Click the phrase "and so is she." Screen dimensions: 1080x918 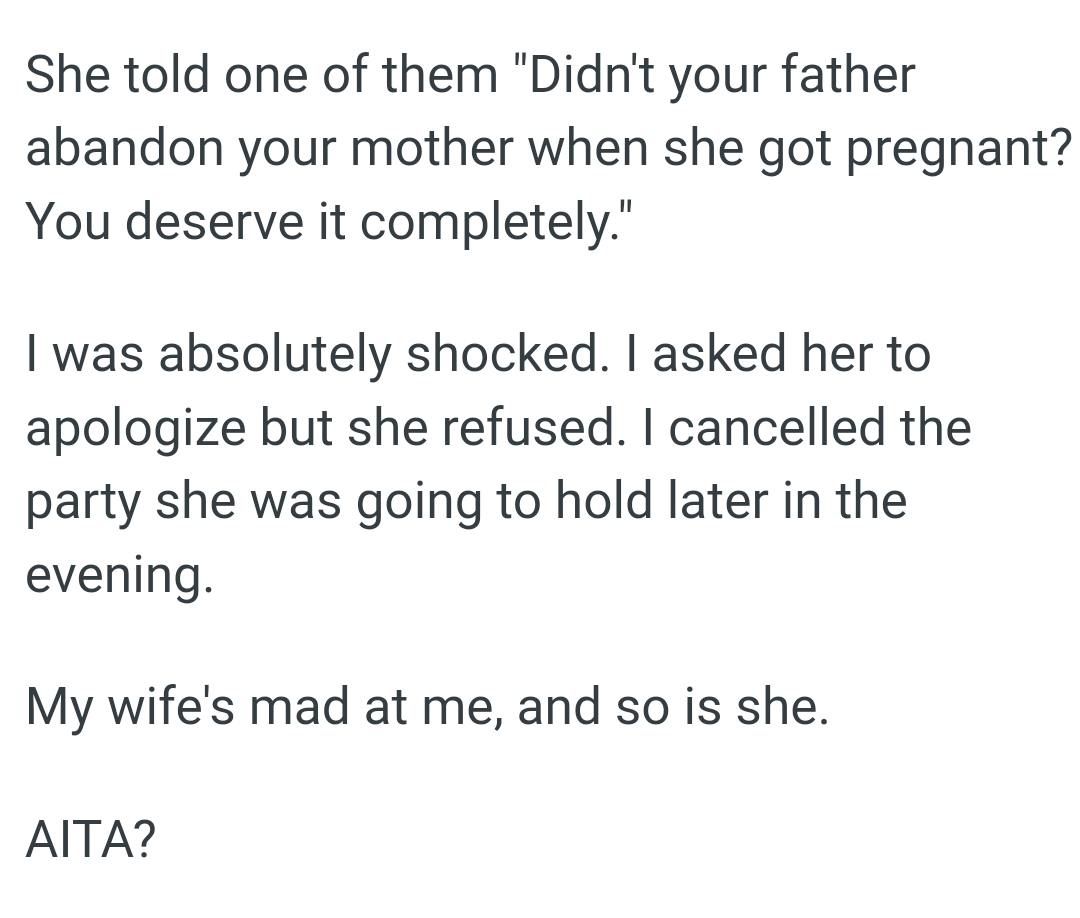tap(673, 708)
